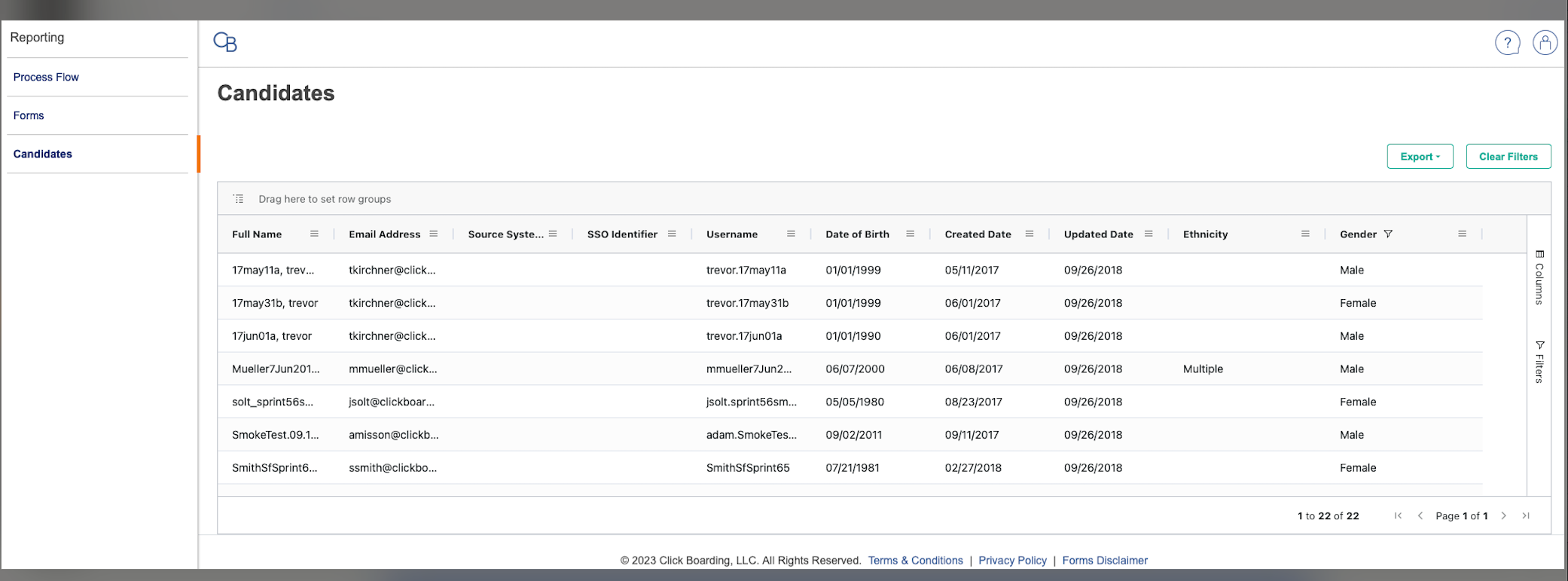The width and height of the screenshot is (1568, 581).
Task: Expand the Columns side panel
Action: [x=1539, y=277]
